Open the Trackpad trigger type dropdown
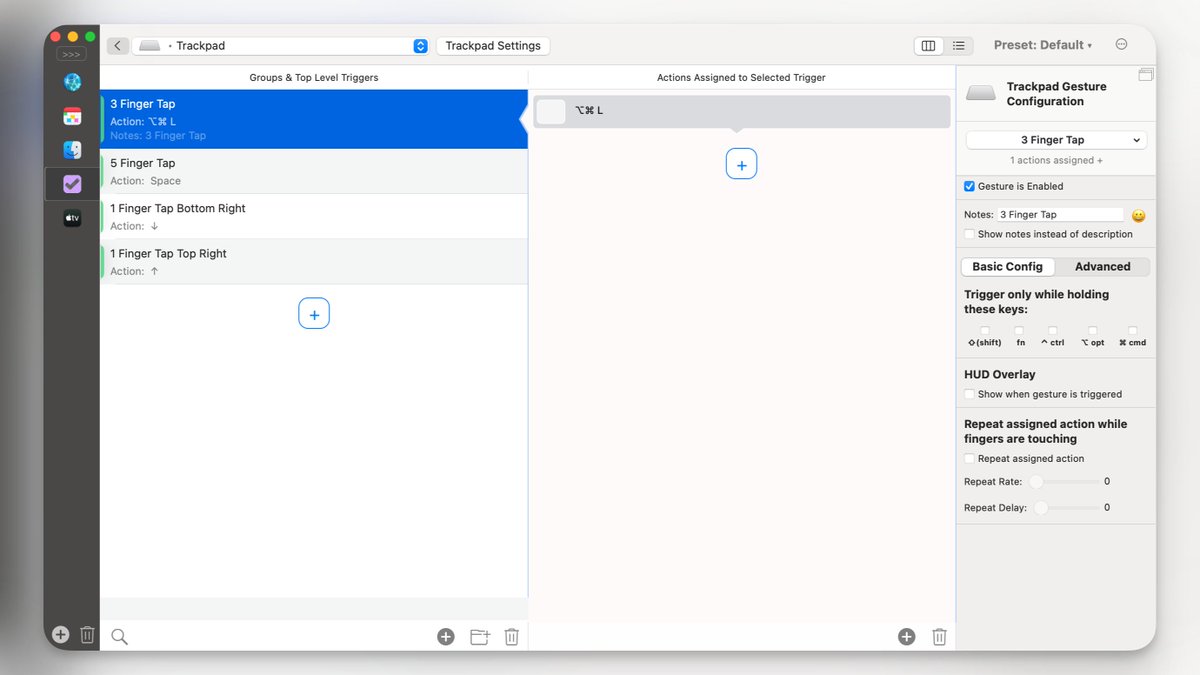The width and height of the screenshot is (1200, 675). (x=281, y=46)
